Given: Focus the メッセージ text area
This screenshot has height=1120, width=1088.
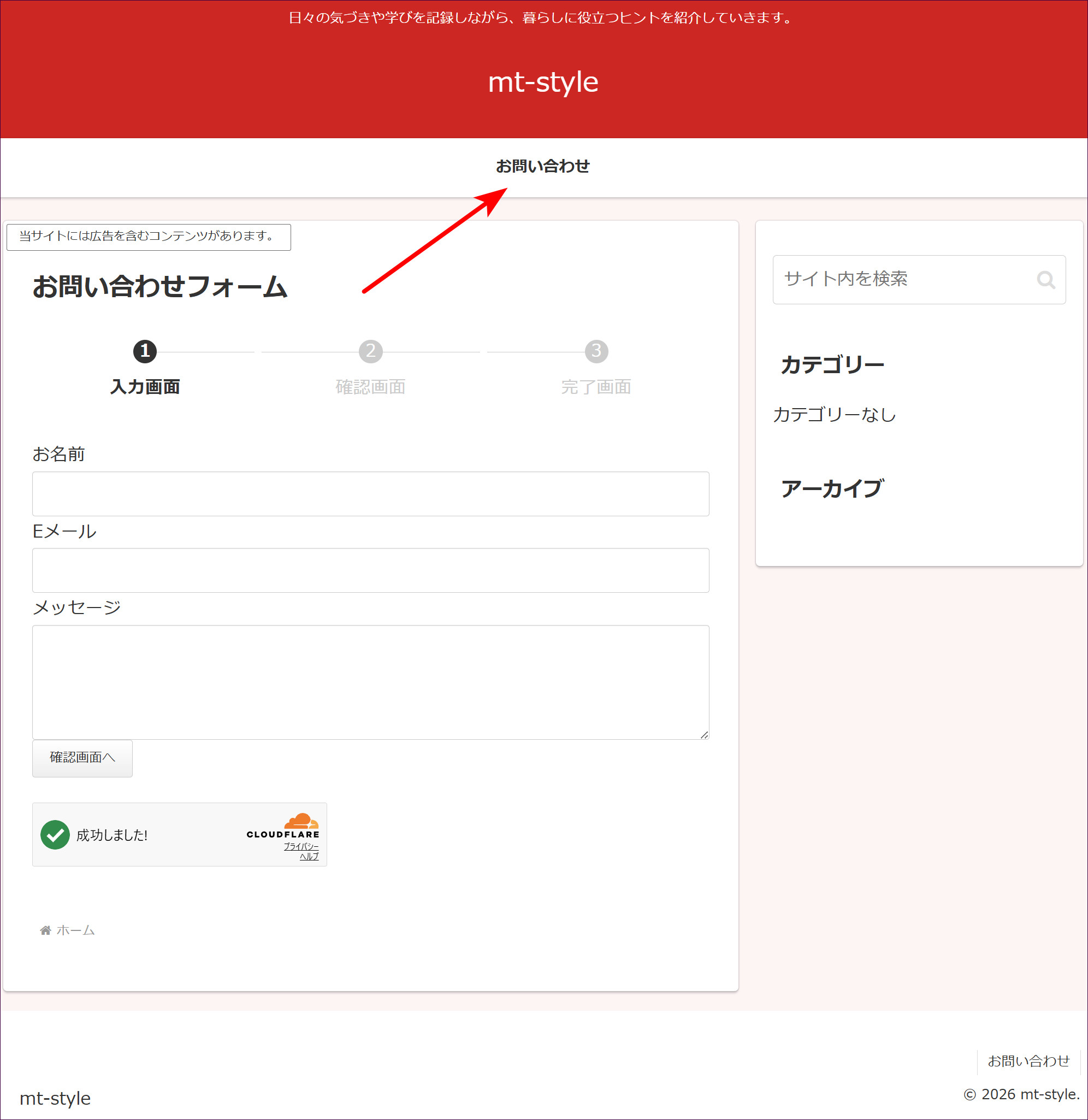Looking at the screenshot, I should tap(370, 682).
